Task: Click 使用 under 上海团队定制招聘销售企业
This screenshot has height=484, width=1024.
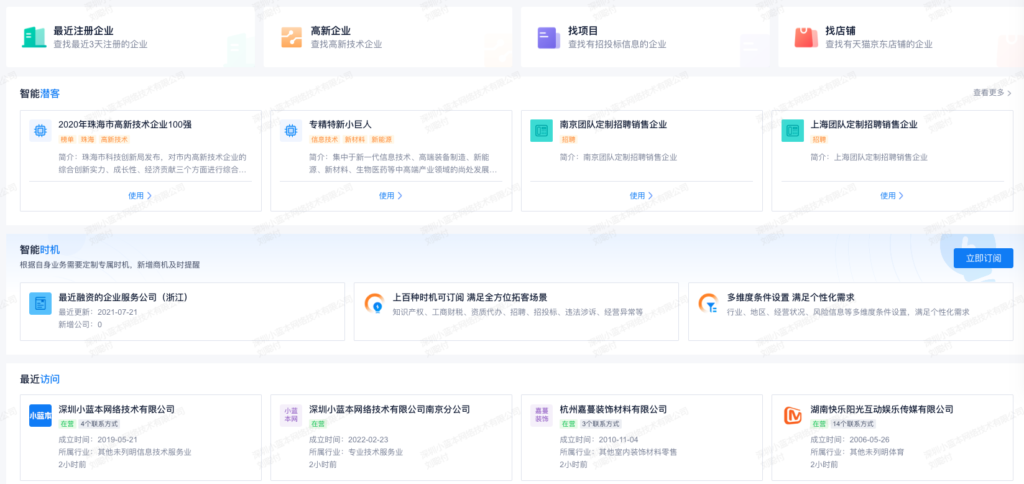Action: pos(891,196)
